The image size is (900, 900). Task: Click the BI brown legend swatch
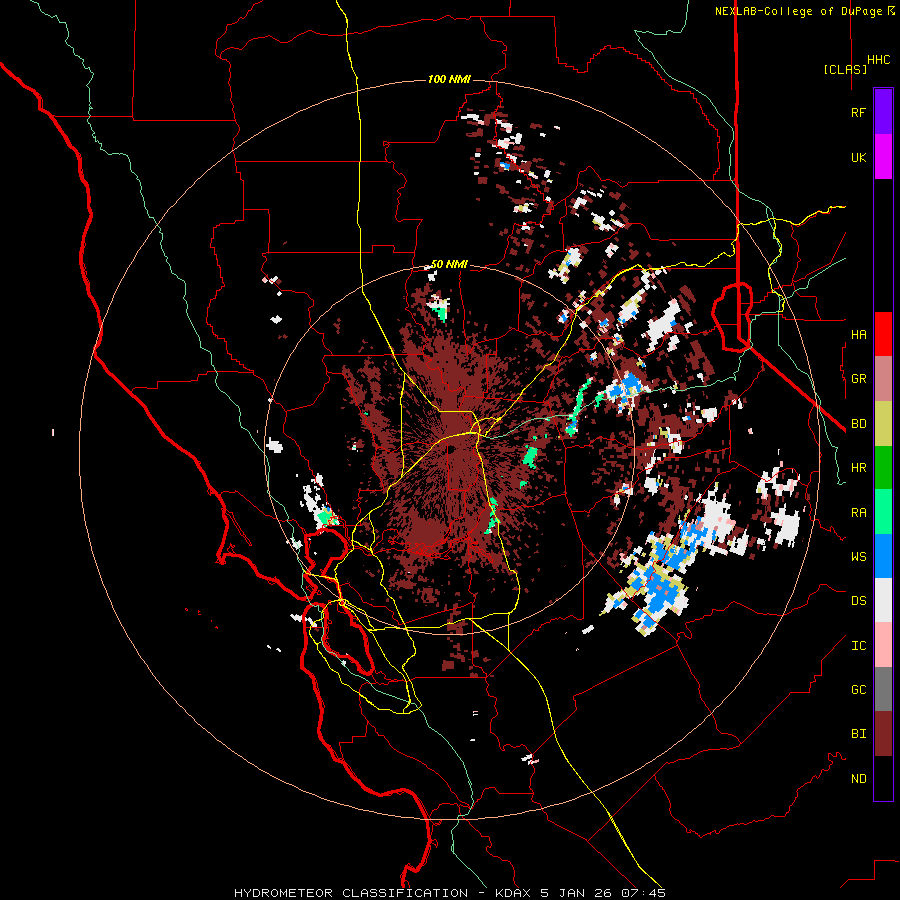tap(883, 734)
